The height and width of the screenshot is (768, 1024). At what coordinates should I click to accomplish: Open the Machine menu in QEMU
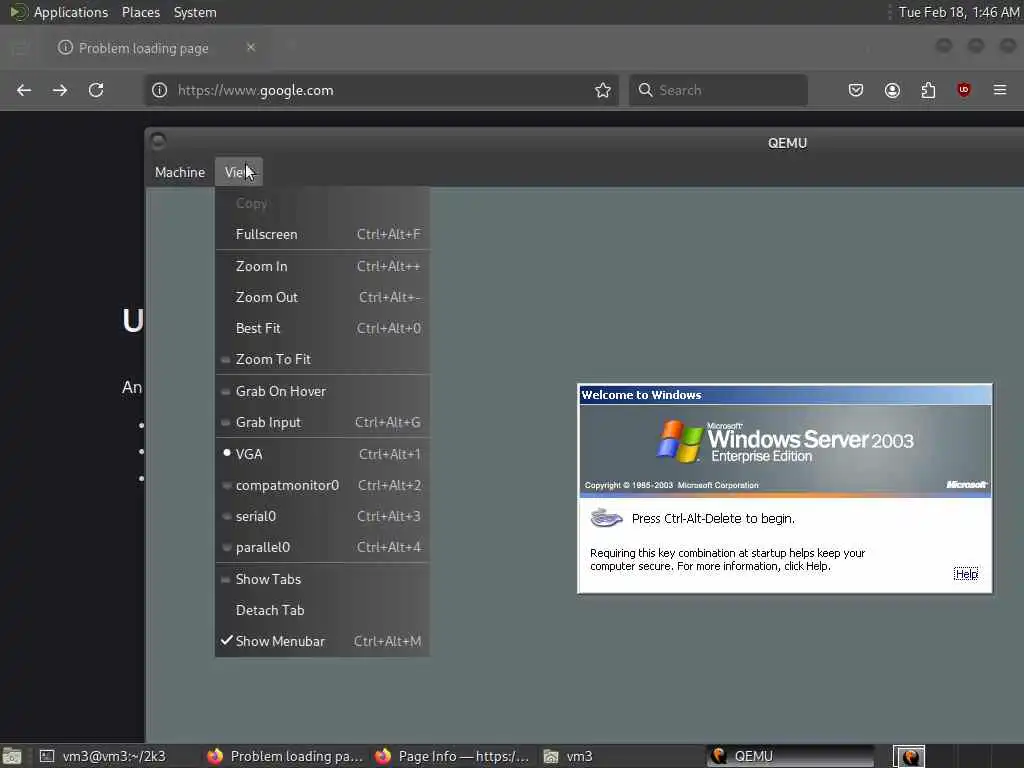(x=180, y=172)
